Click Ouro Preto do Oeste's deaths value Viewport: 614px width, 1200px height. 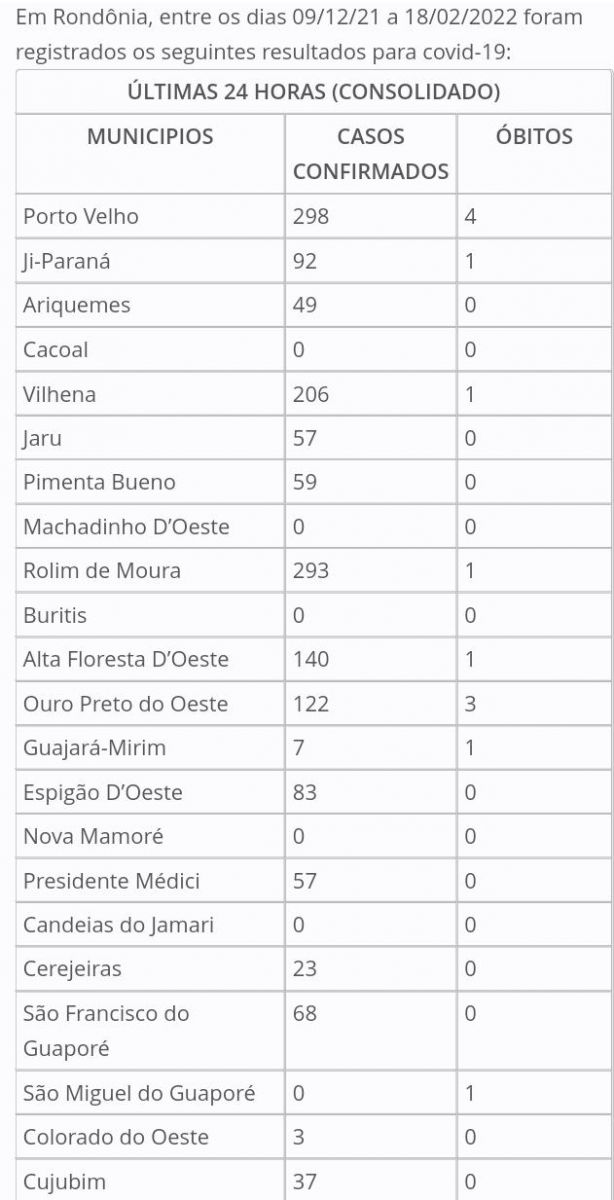[470, 704]
